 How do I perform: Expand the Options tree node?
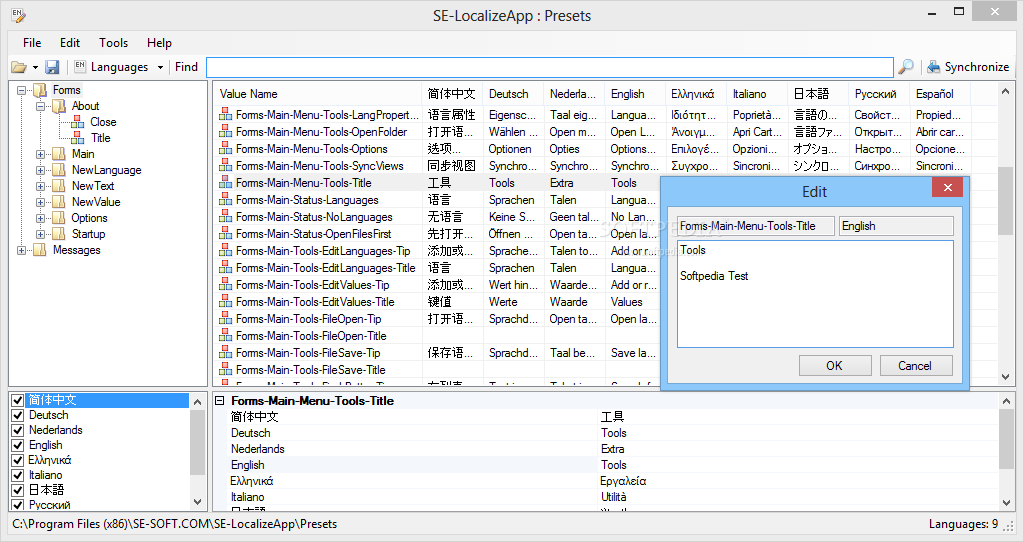click(40, 218)
